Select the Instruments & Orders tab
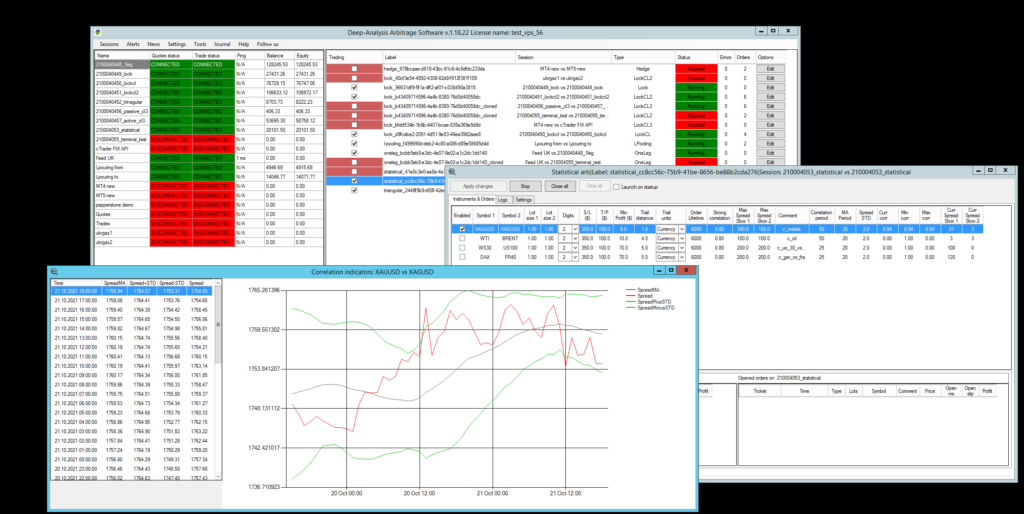Screen dimensions: 1024x514 tap(473, 199)
